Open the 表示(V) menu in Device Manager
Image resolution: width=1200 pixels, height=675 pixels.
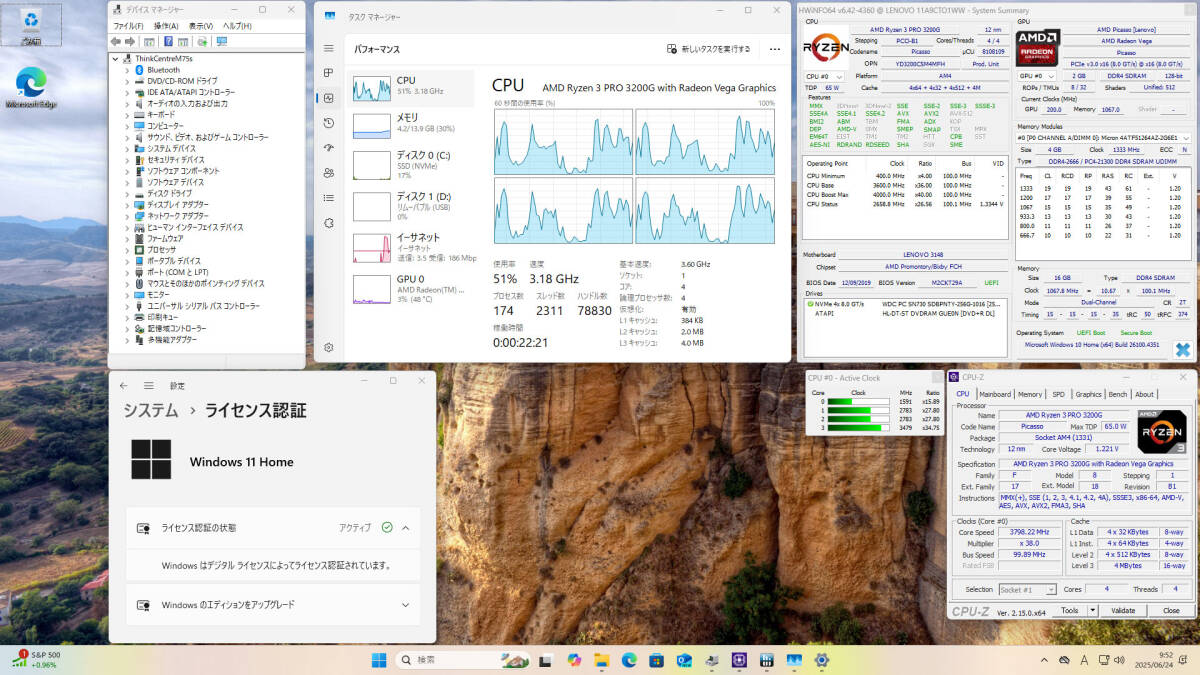tap(201, 26)
